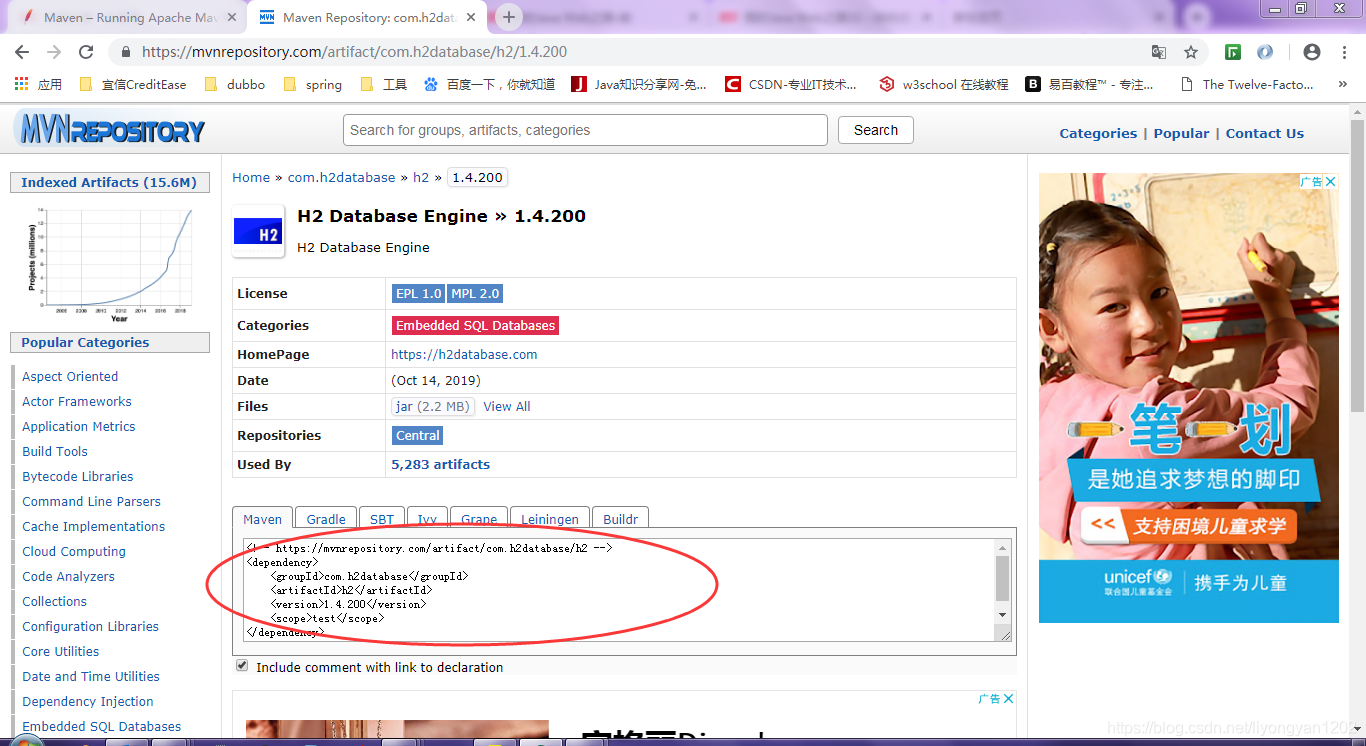Show more bookmarks via the chevron
Screen dimensions: 1366x746
click(x=1342, y=84)
